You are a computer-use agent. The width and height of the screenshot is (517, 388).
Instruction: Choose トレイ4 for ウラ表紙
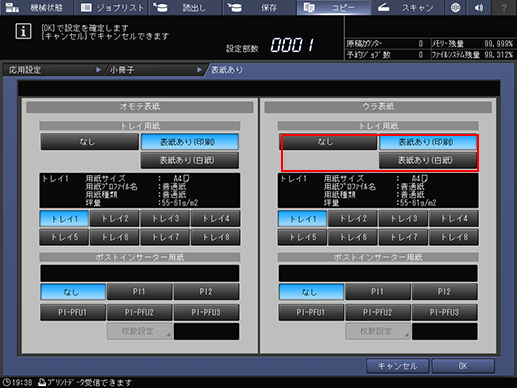click(454, 219)
